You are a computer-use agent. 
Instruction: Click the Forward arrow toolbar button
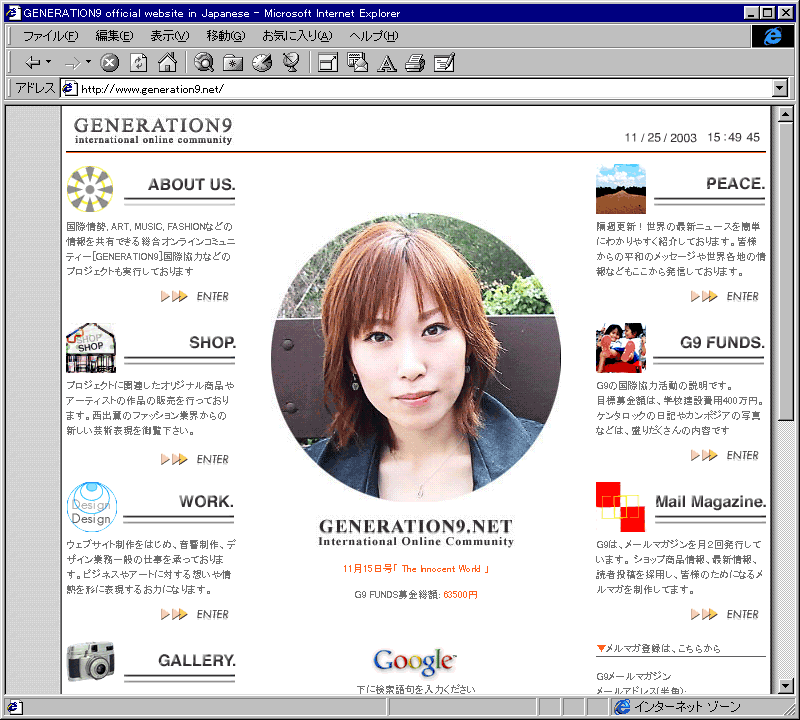tap(73, 63)
